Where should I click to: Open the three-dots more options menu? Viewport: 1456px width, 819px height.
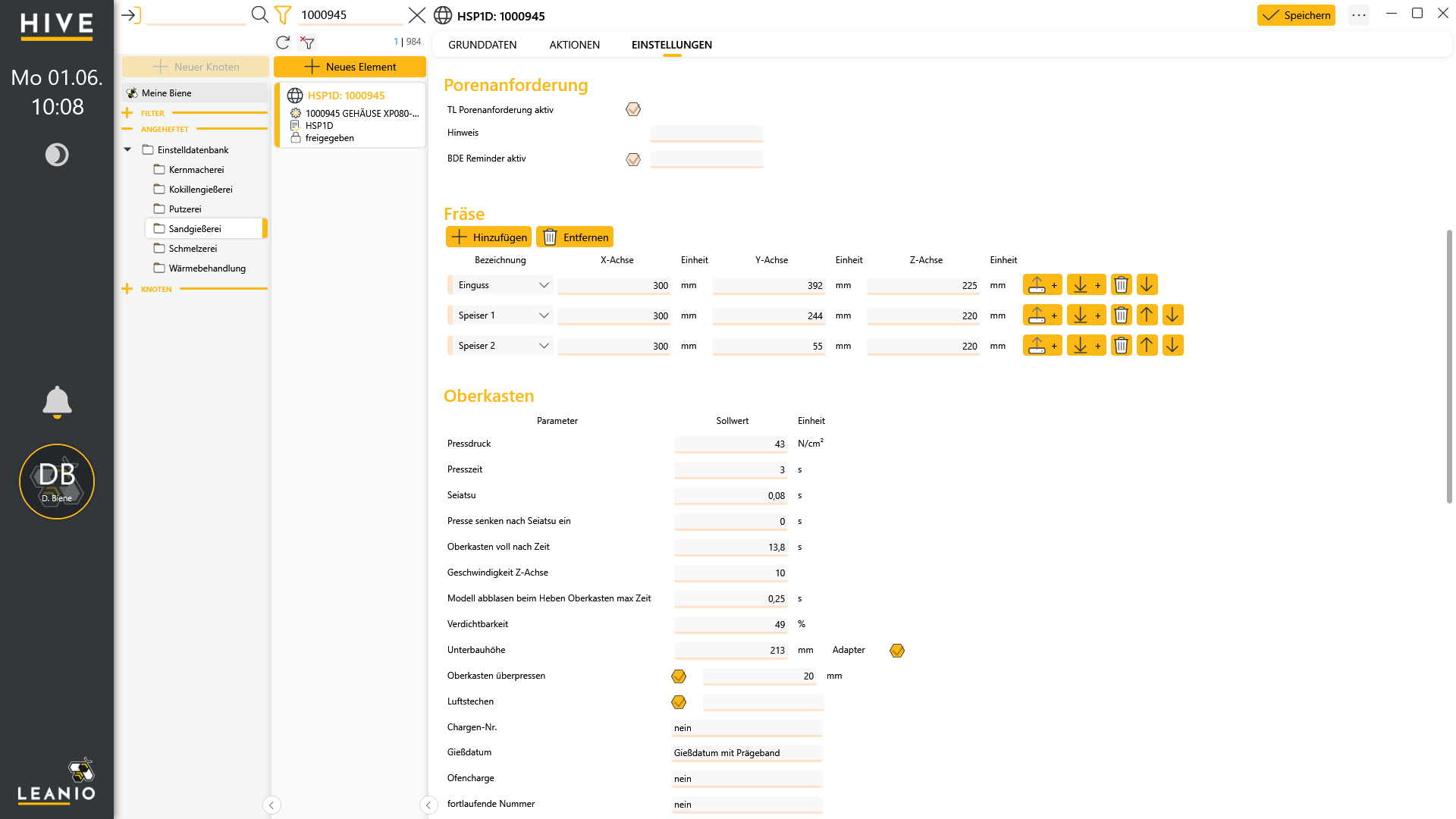(1359, 15)
